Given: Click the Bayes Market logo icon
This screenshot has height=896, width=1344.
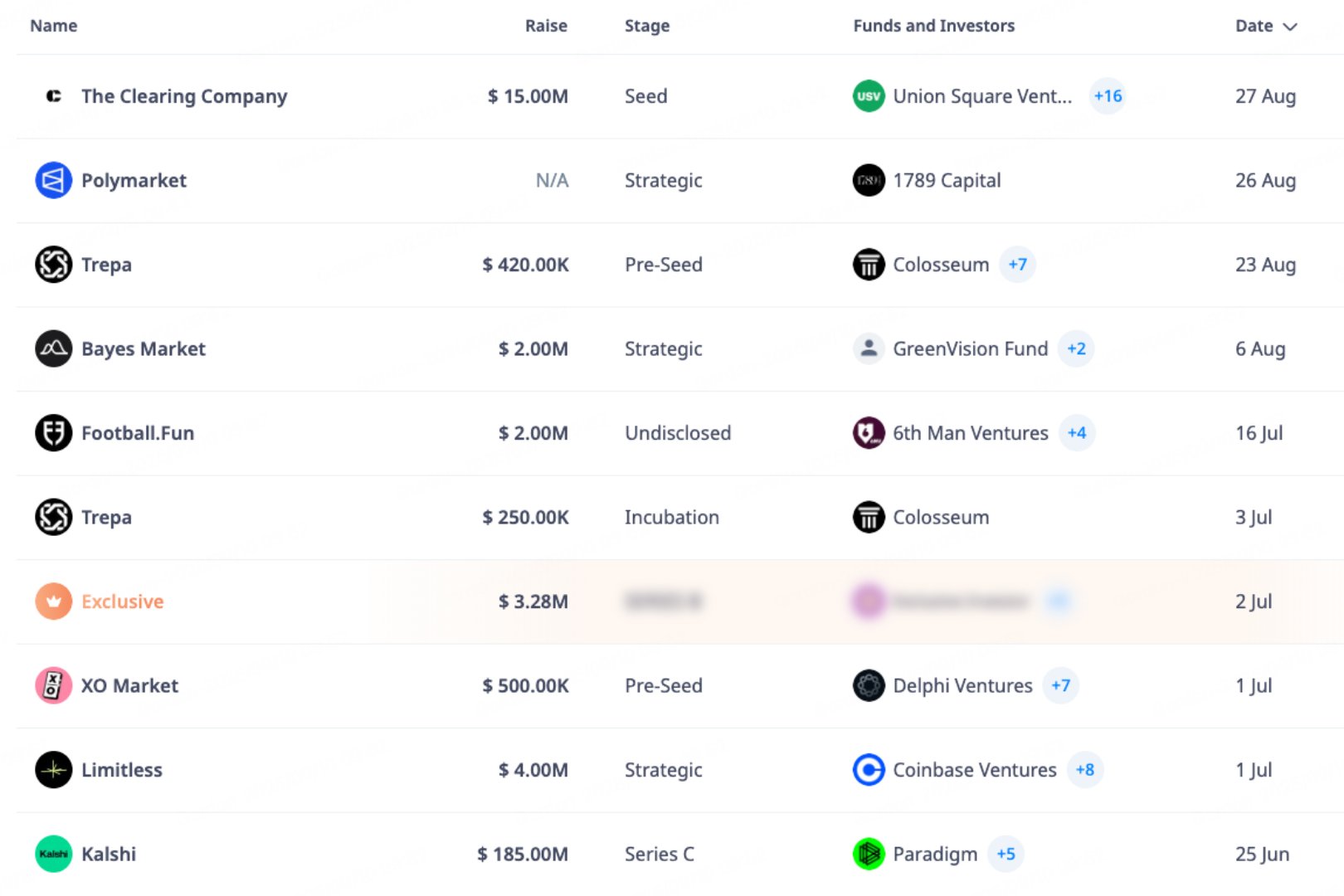Looking at the screenshot, I should click(53, 348).
